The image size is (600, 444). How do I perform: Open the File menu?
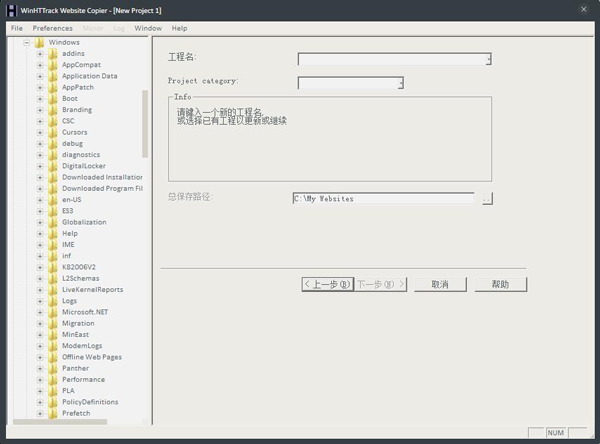pos(16,28)
